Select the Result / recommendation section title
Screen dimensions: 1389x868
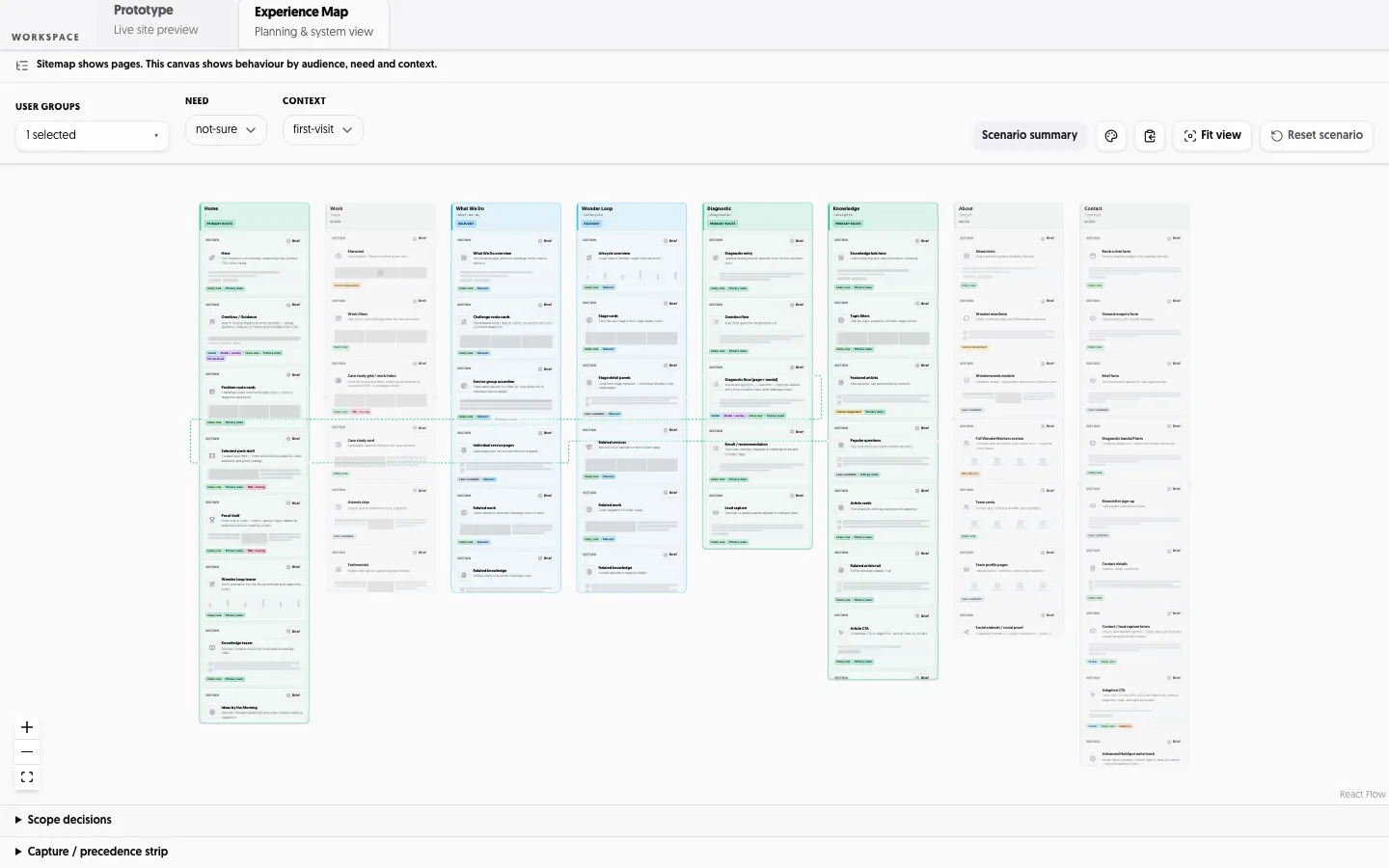tap(747, 445)
